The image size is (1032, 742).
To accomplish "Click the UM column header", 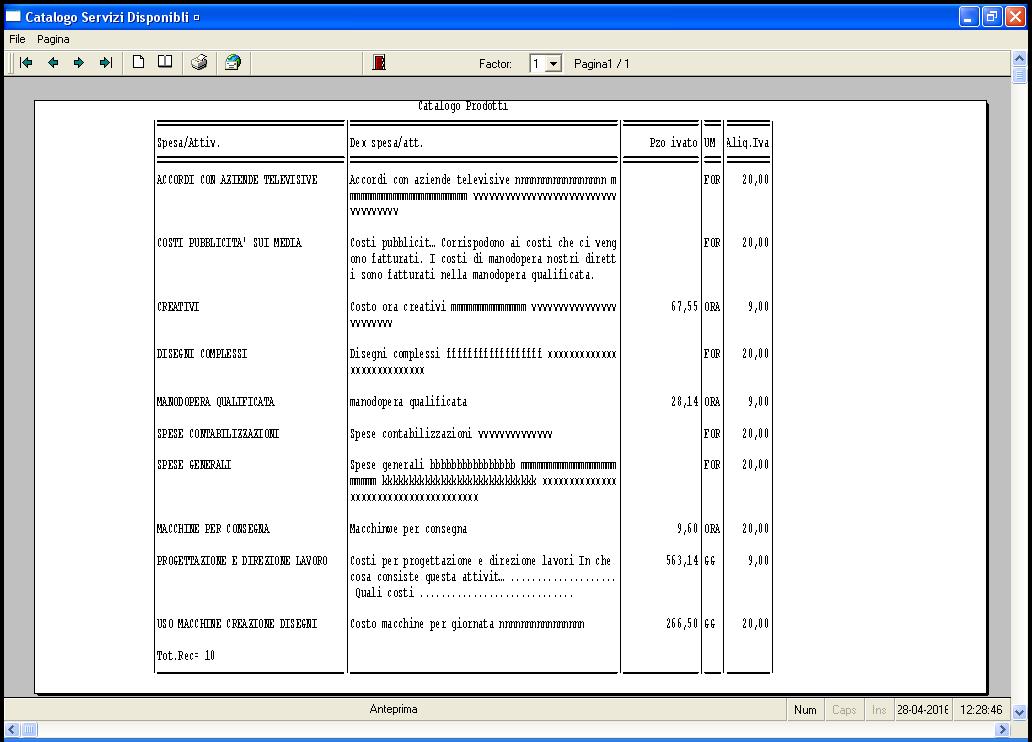I will pyautogui.click(x=710, y=143).
